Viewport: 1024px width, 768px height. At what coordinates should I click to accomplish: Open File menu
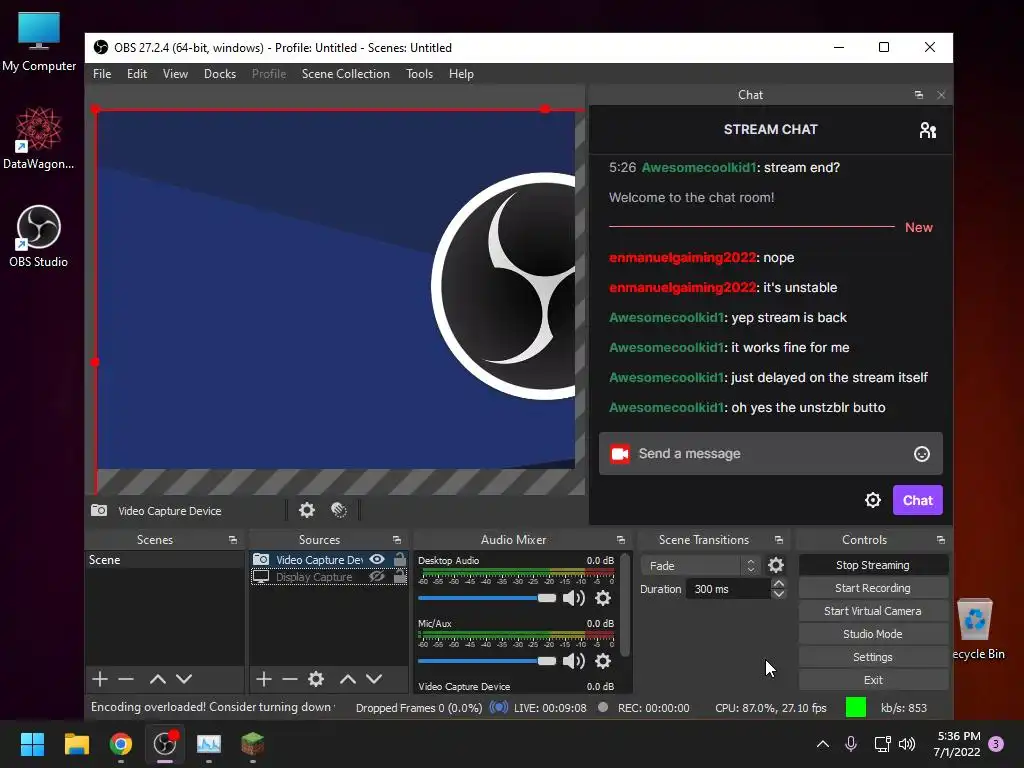(102, 74)
